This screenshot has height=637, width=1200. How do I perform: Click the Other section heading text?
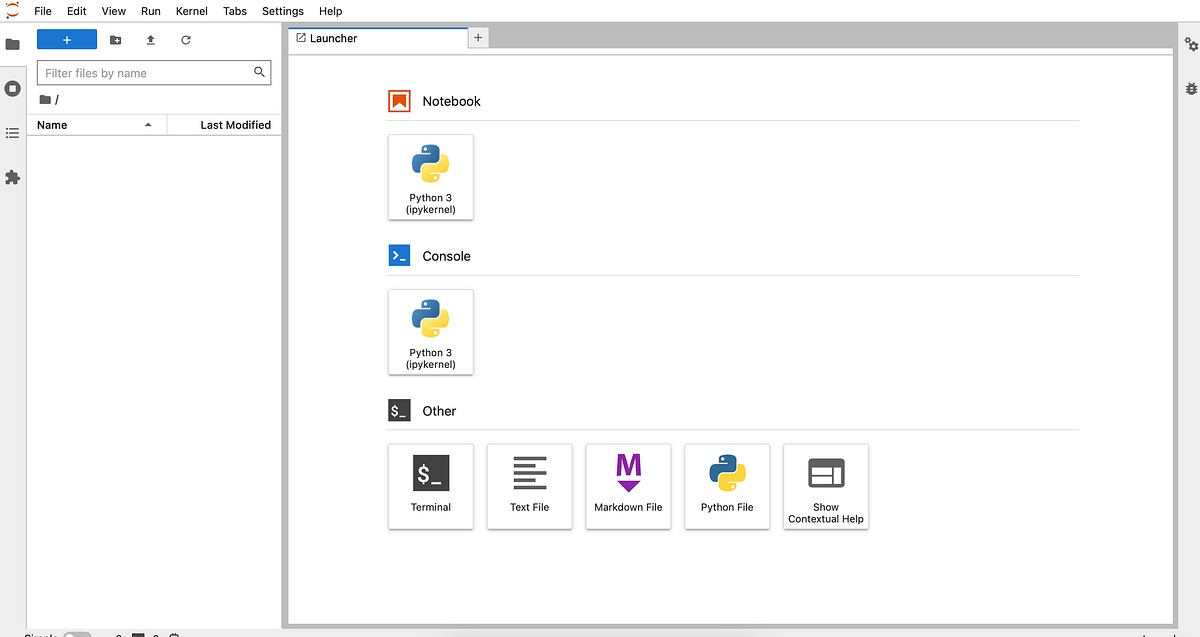point(439,411)
